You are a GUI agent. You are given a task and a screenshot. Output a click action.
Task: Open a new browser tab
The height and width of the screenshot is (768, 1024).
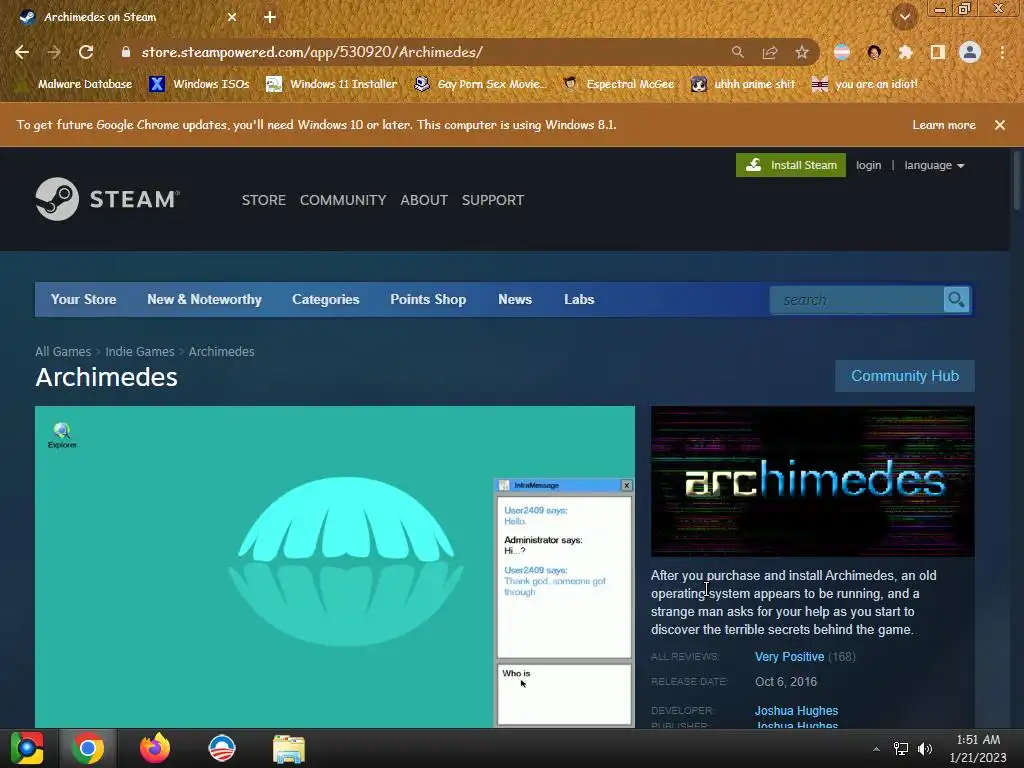[270, 17]
